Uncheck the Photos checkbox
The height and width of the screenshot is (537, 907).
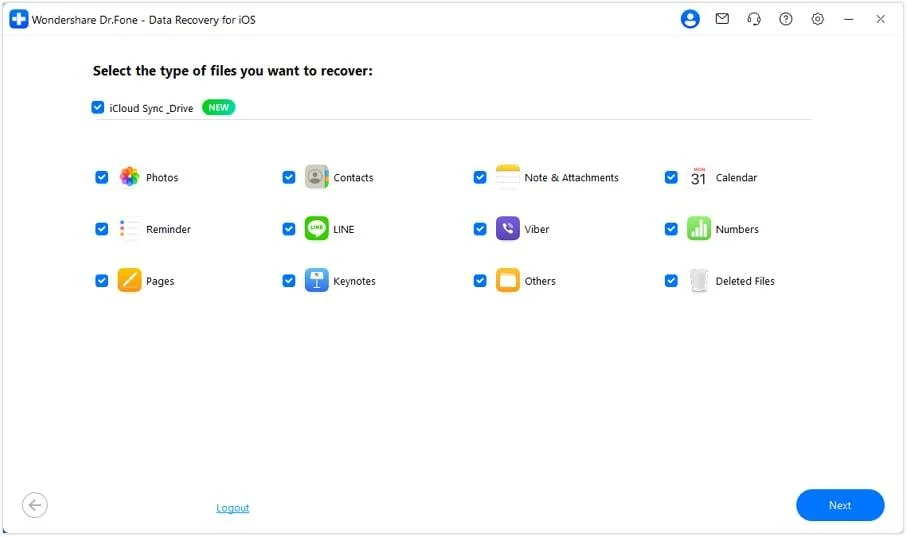point(102,177)
